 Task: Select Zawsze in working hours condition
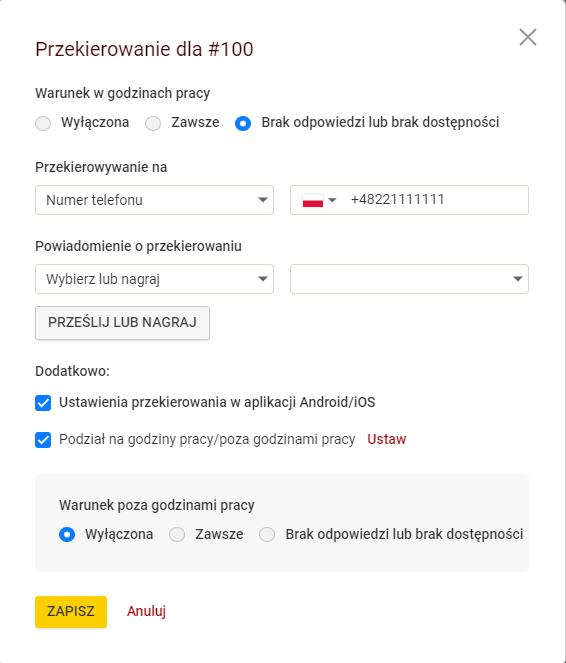click(x=153, y=123)
